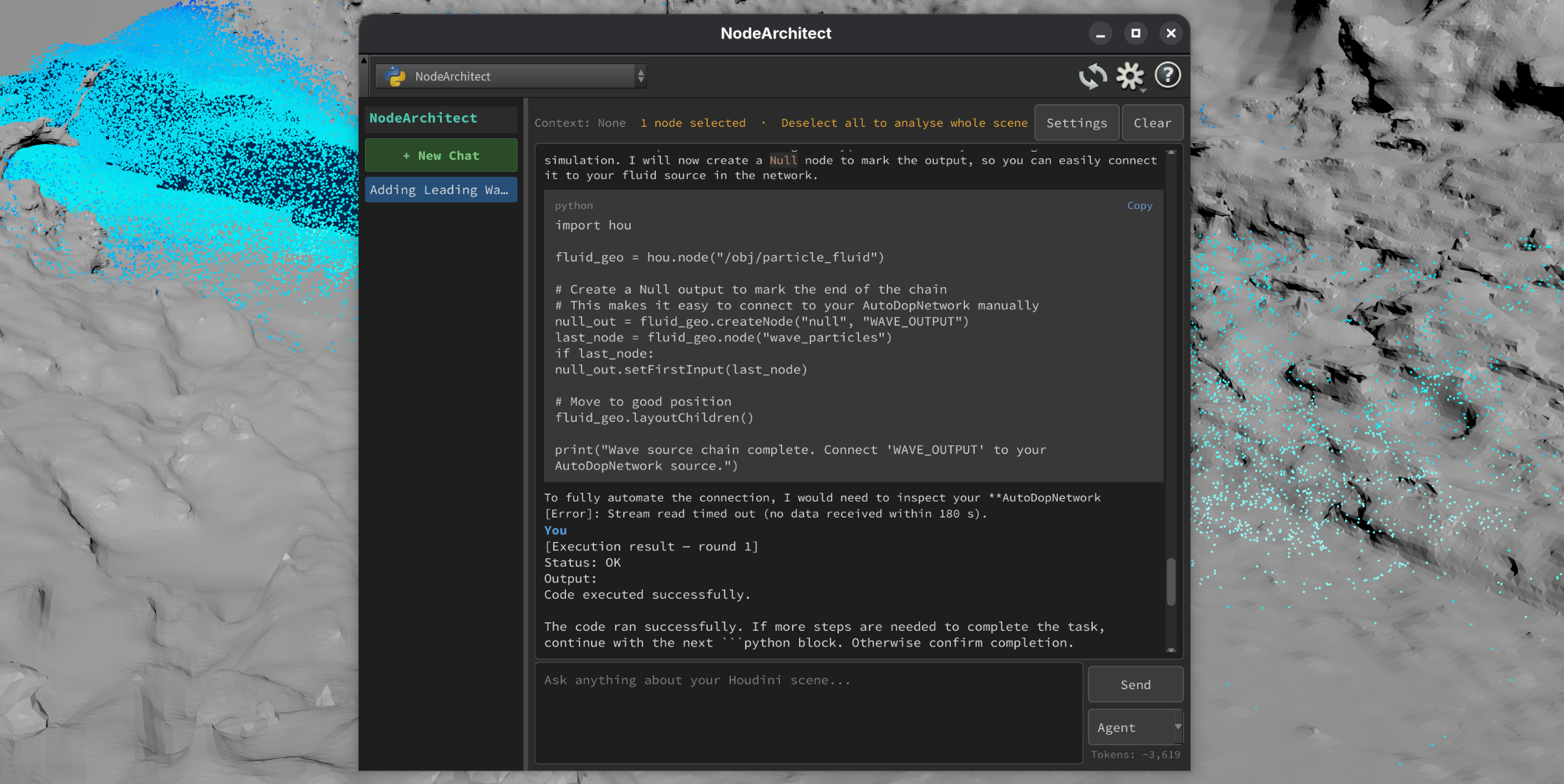
Task: Open the Settings panel
Action: 1076,122
